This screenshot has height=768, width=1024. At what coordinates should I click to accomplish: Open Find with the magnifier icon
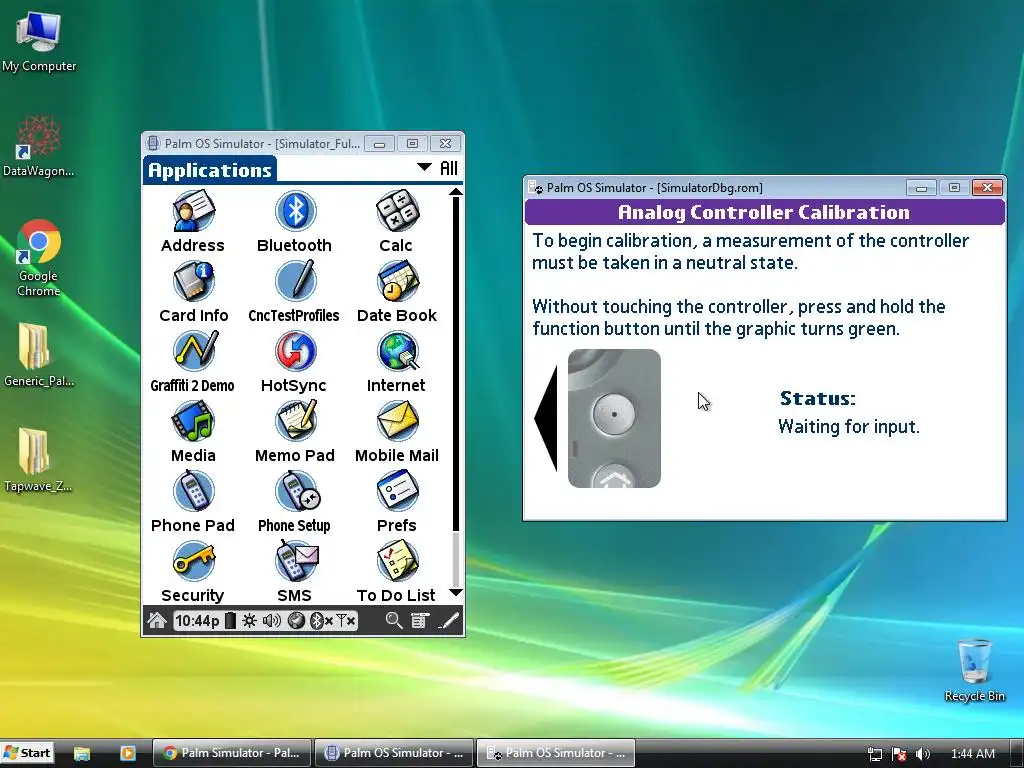click(x=394, y=620)
